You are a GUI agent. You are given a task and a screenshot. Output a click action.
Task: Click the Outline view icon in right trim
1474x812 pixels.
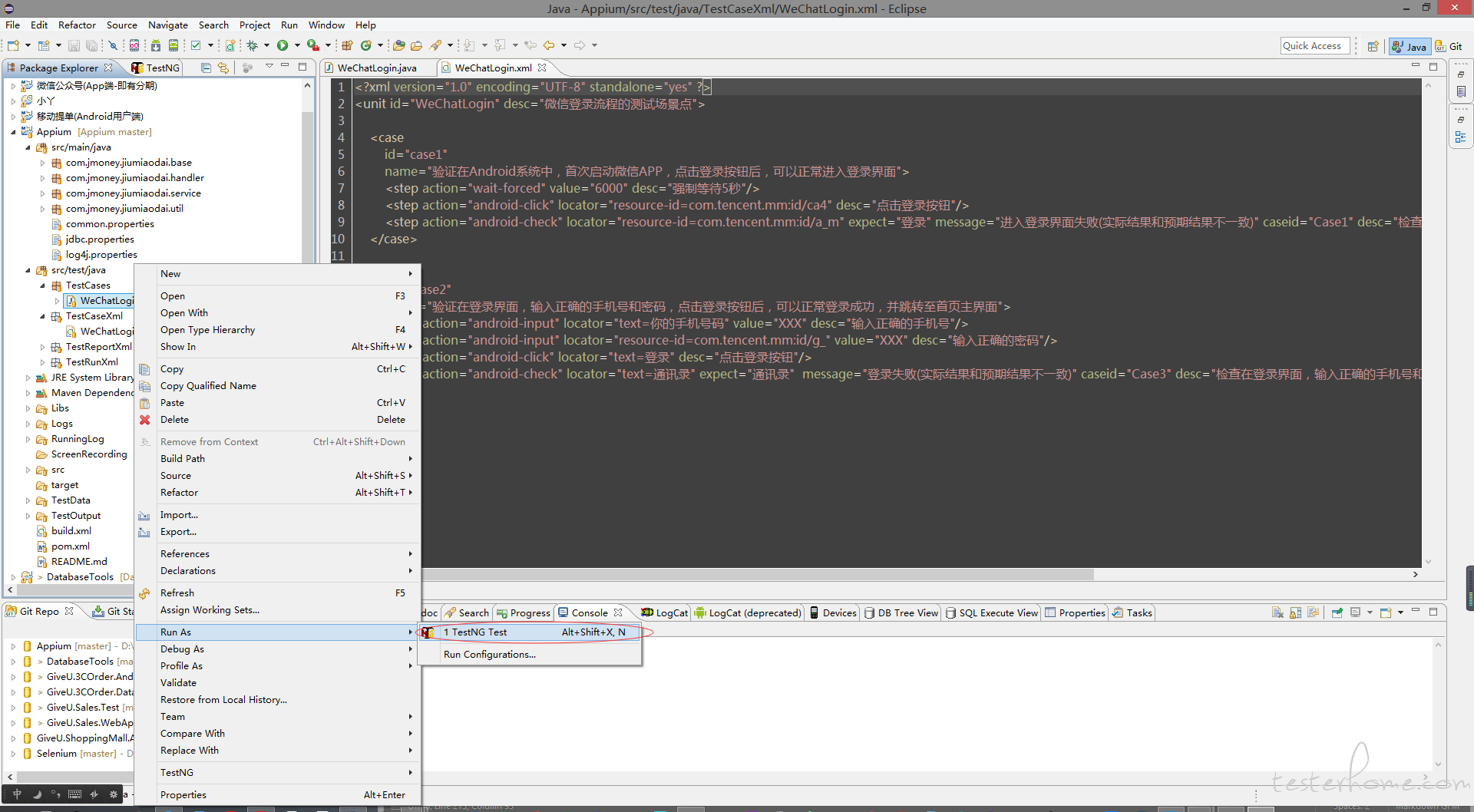coord(1460,137)
